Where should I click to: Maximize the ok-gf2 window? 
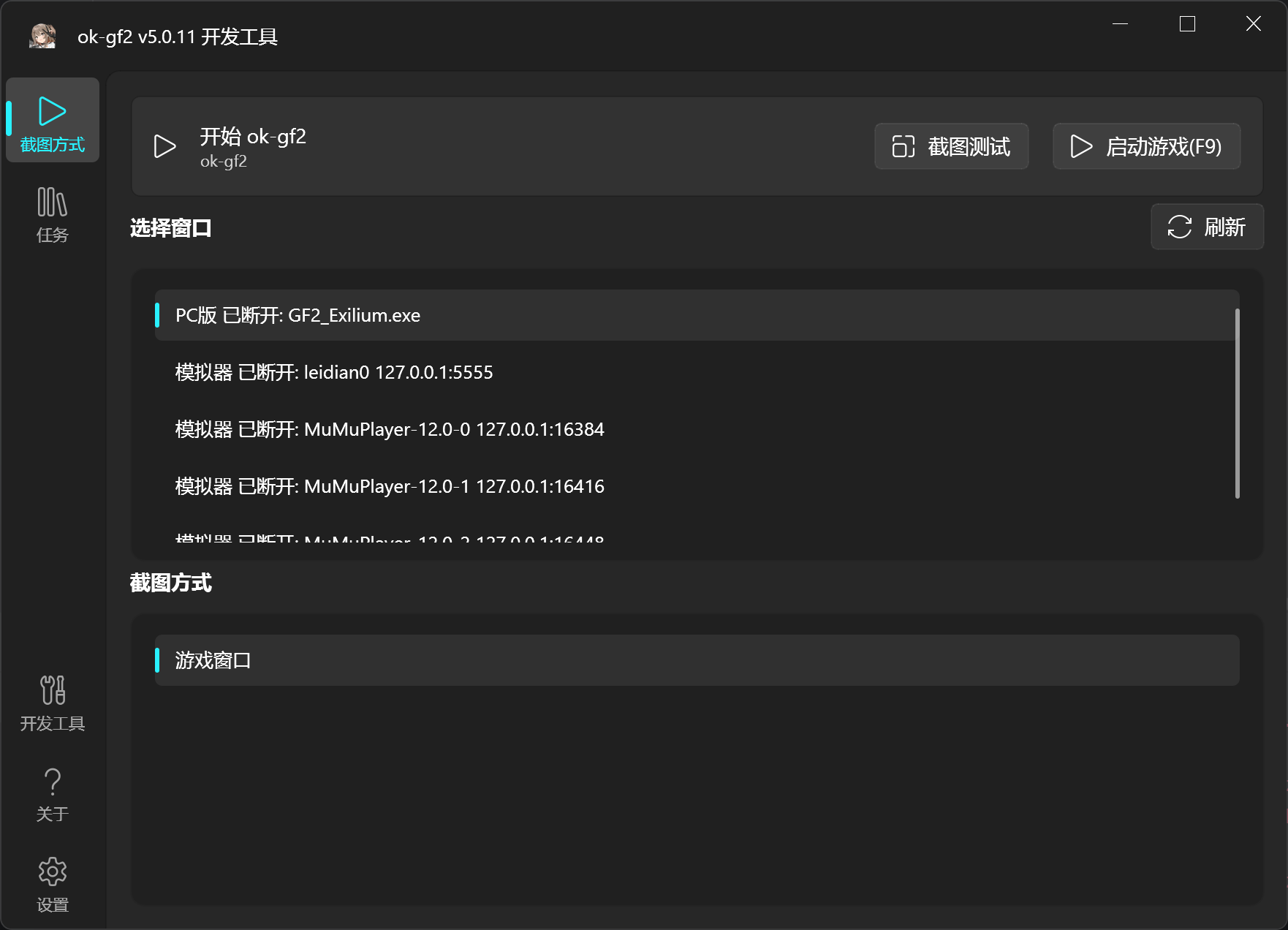1187,23
